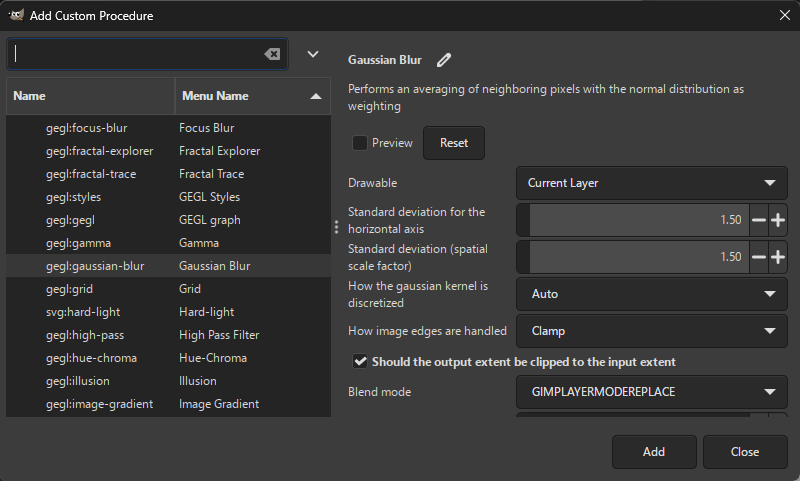The width and height of the screenshot is (800, 481).
Task: Clear the search field with backspace icon
Action: 272,54
